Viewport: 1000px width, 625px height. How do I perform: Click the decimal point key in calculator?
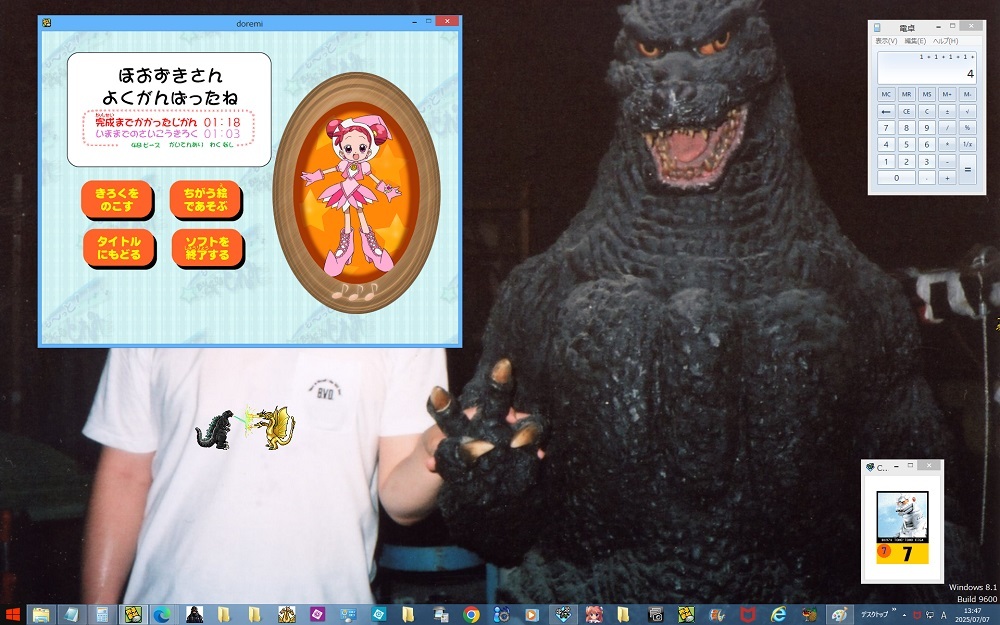(927, 178)
